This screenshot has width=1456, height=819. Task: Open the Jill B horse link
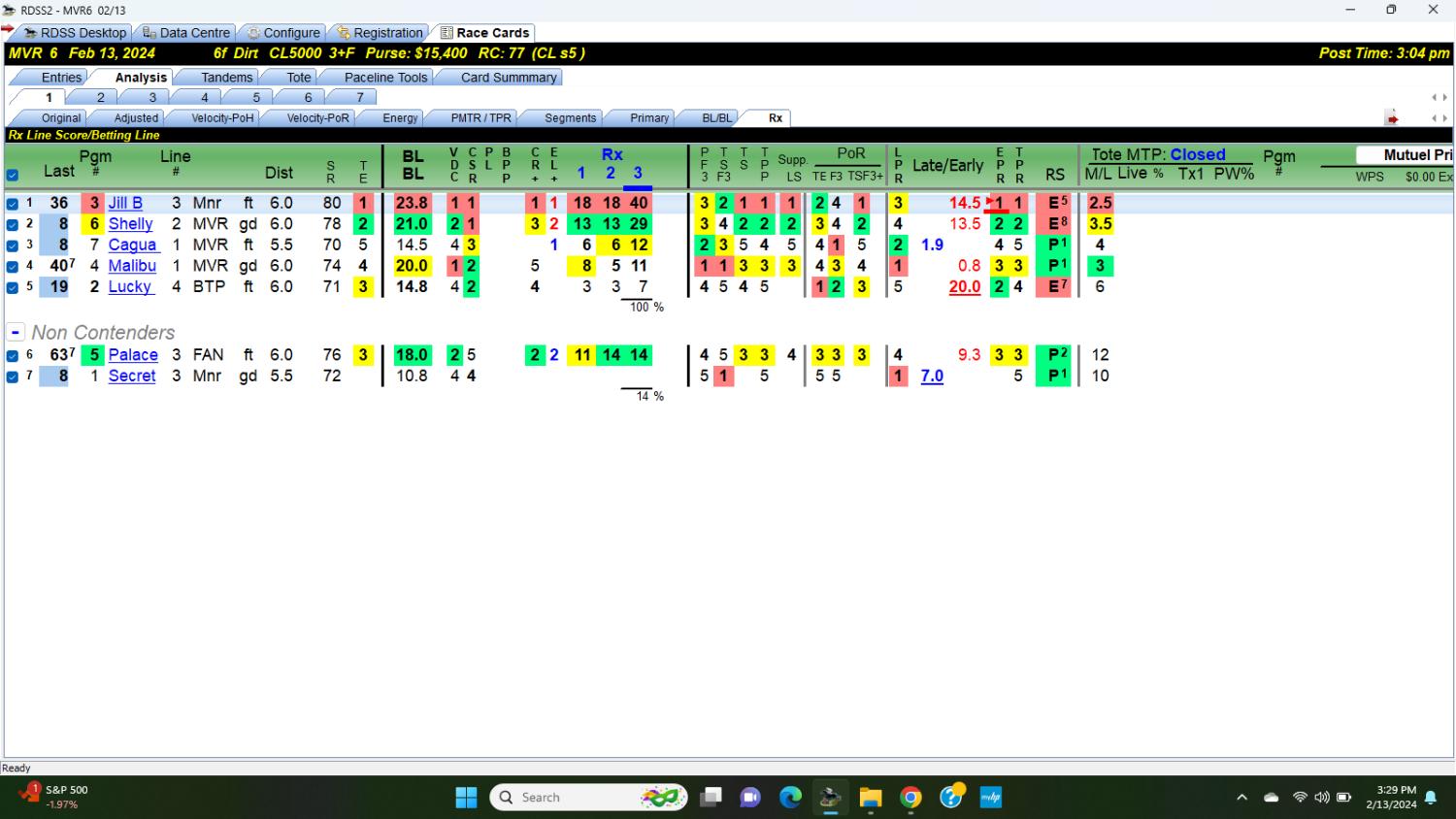click(125, 203)
